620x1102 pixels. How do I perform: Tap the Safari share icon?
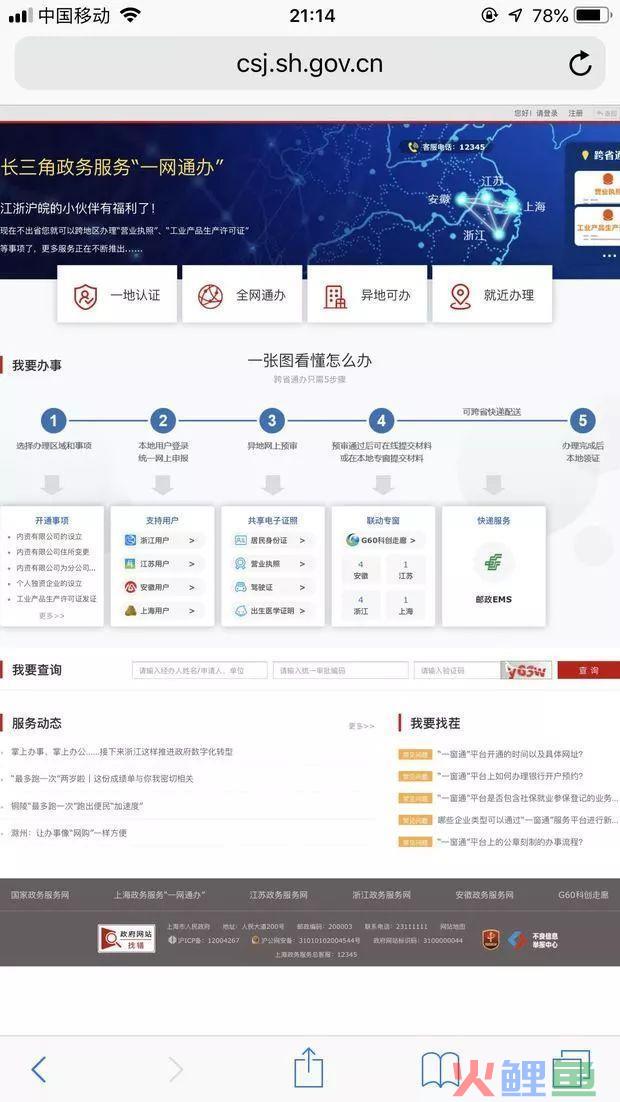coord(309,1068)
